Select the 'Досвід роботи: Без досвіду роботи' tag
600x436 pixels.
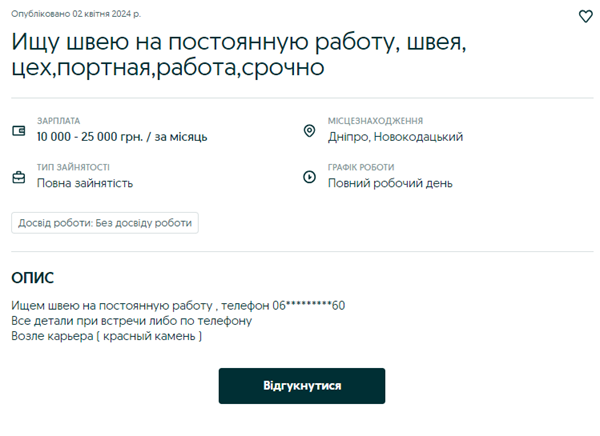point(105,222)
